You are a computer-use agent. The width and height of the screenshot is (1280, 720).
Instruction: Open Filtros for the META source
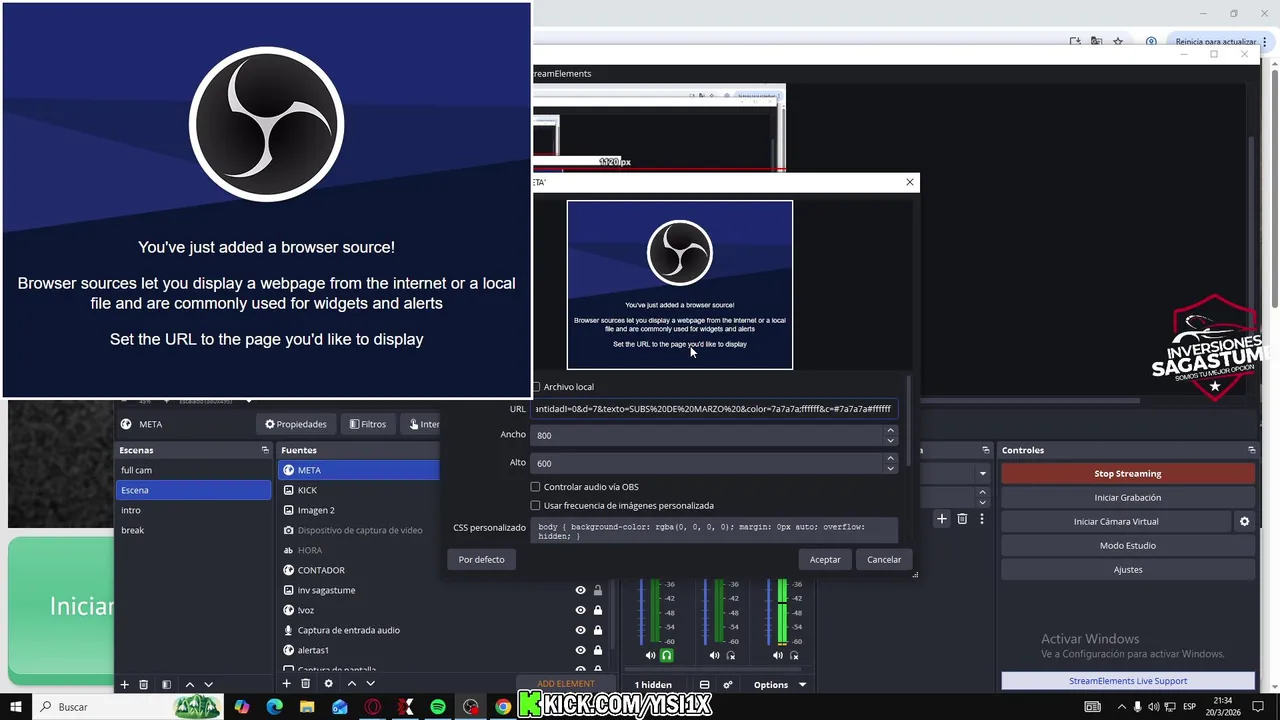[368, 424]
